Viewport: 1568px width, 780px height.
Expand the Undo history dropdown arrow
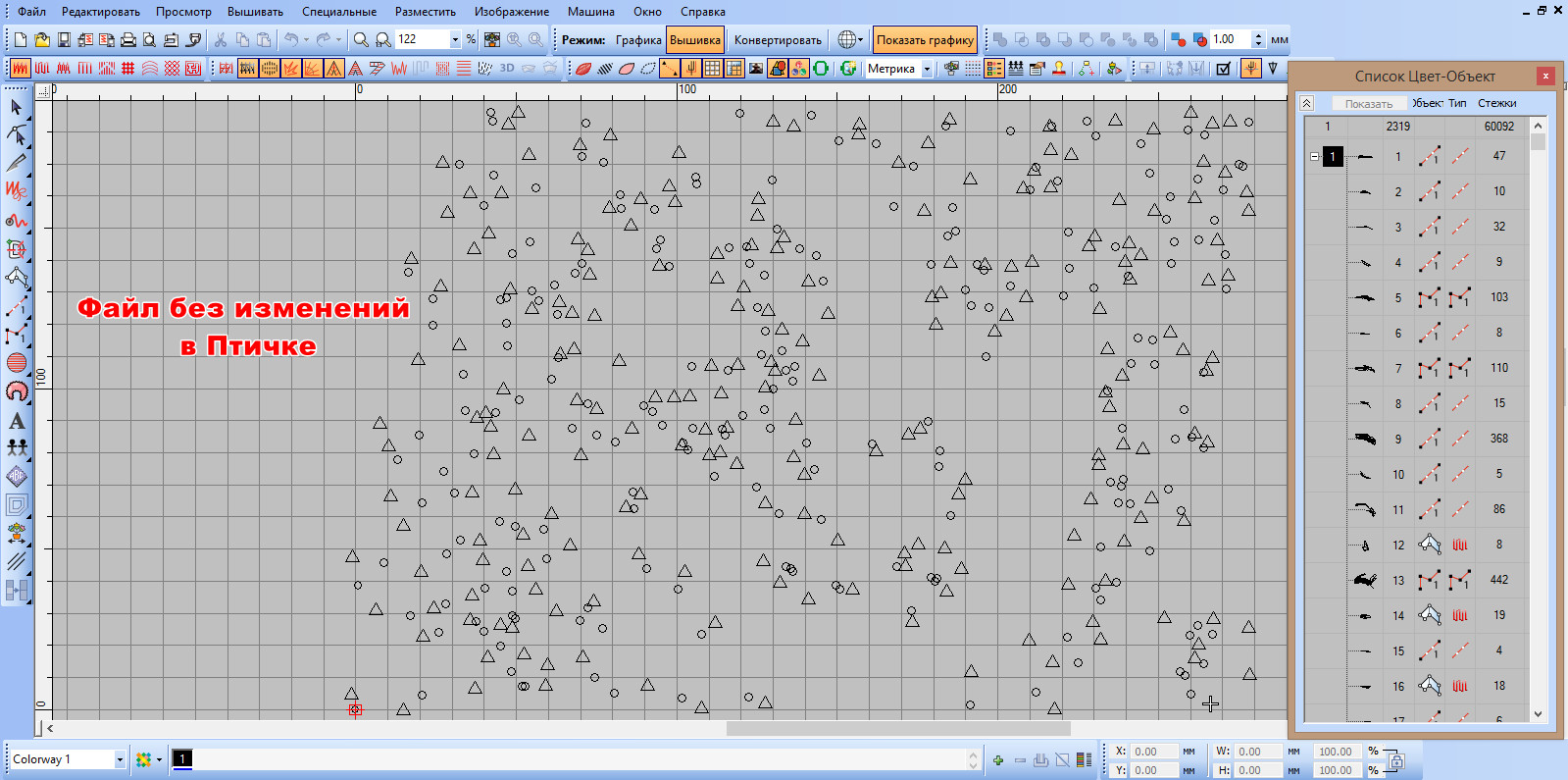(306, 40)
